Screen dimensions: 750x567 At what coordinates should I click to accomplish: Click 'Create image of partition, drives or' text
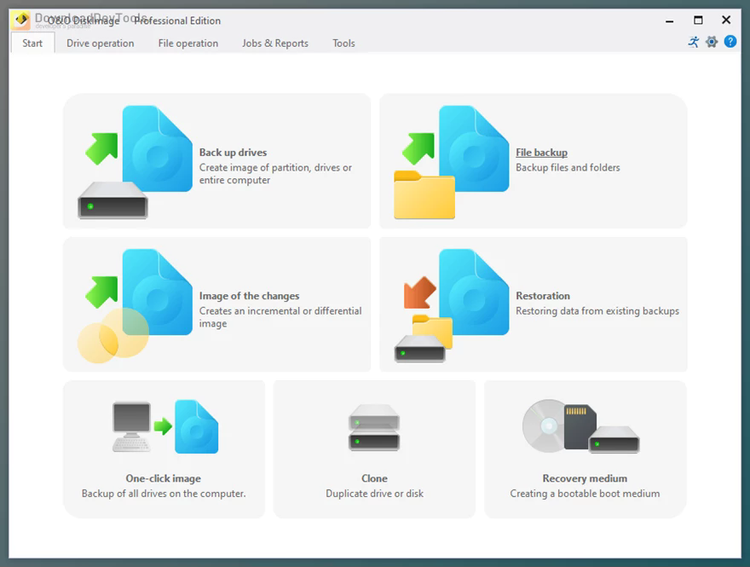pos(276,167)
